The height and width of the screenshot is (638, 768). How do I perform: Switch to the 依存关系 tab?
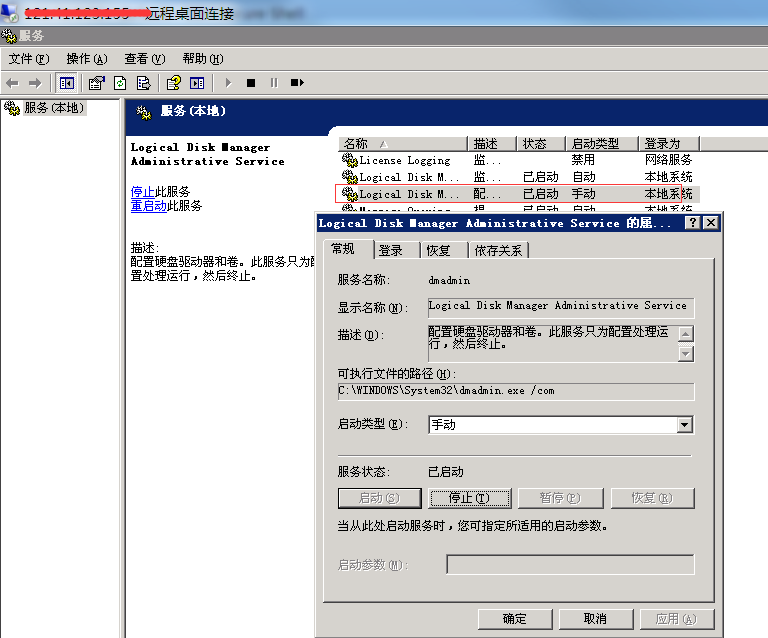[498, 250]
